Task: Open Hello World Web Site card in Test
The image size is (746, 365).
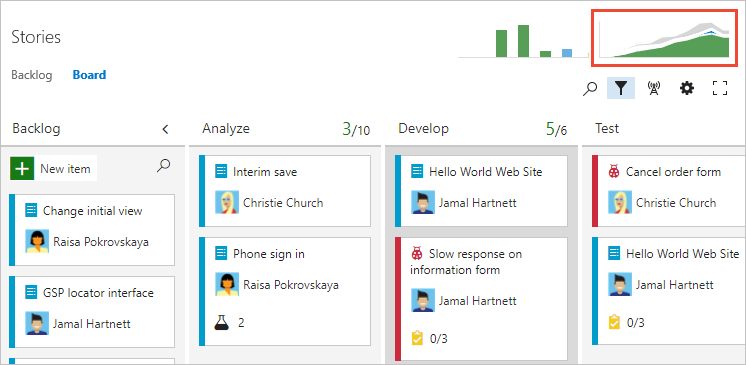Action: click(x=682, y=254)
